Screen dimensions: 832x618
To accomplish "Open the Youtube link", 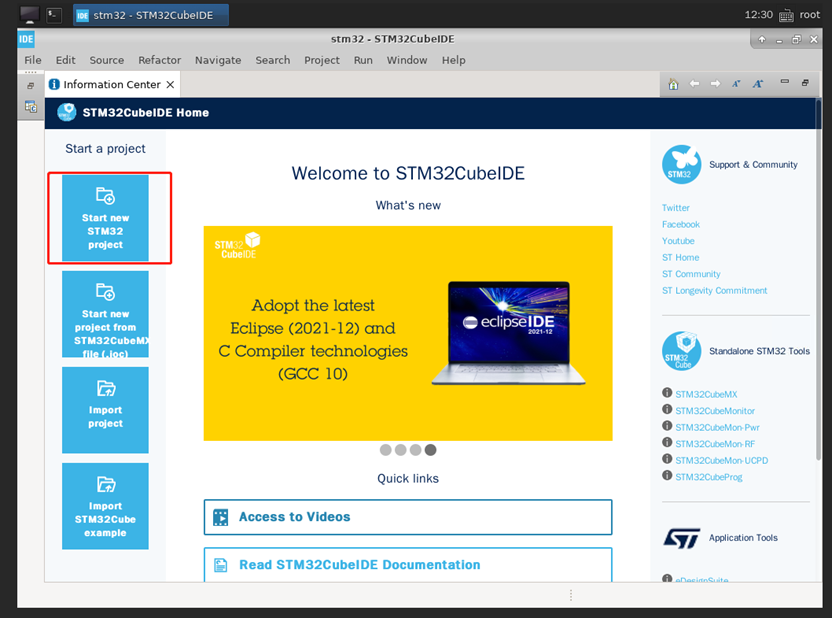I will point(678,241).
